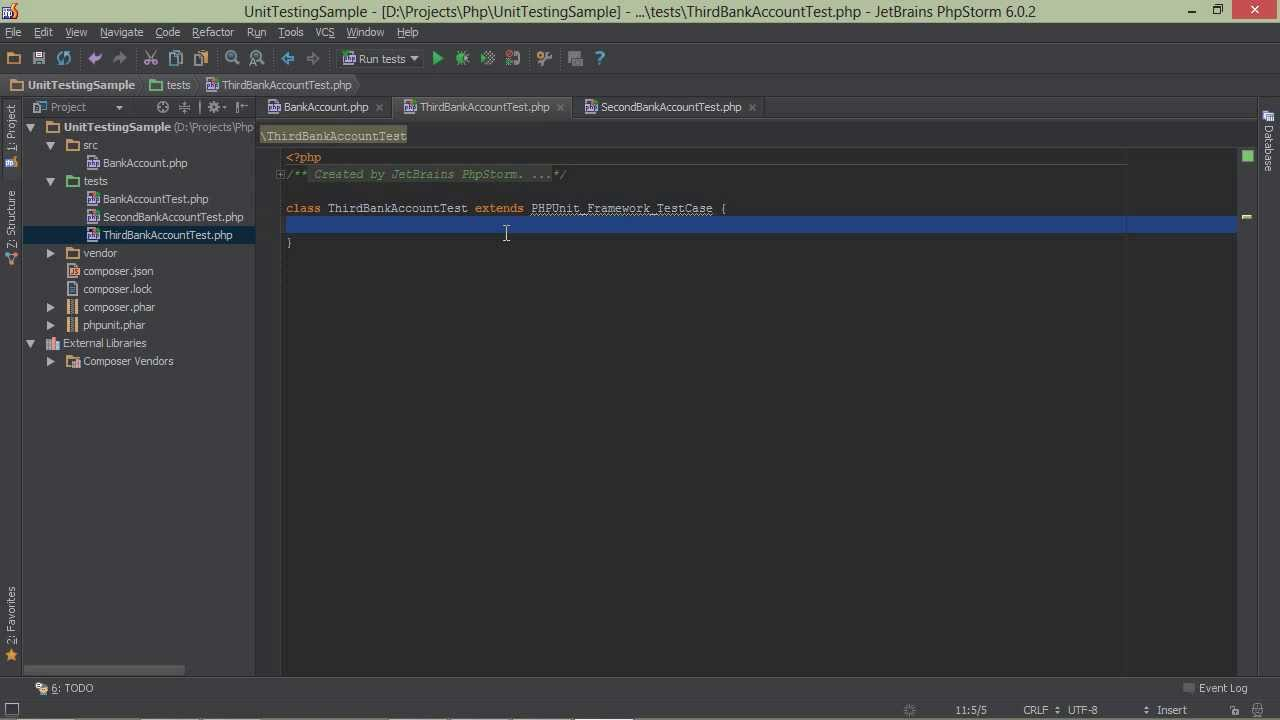Click Collapse All in Project panel
Viewport: 1280px width, 720px height.
184,107
